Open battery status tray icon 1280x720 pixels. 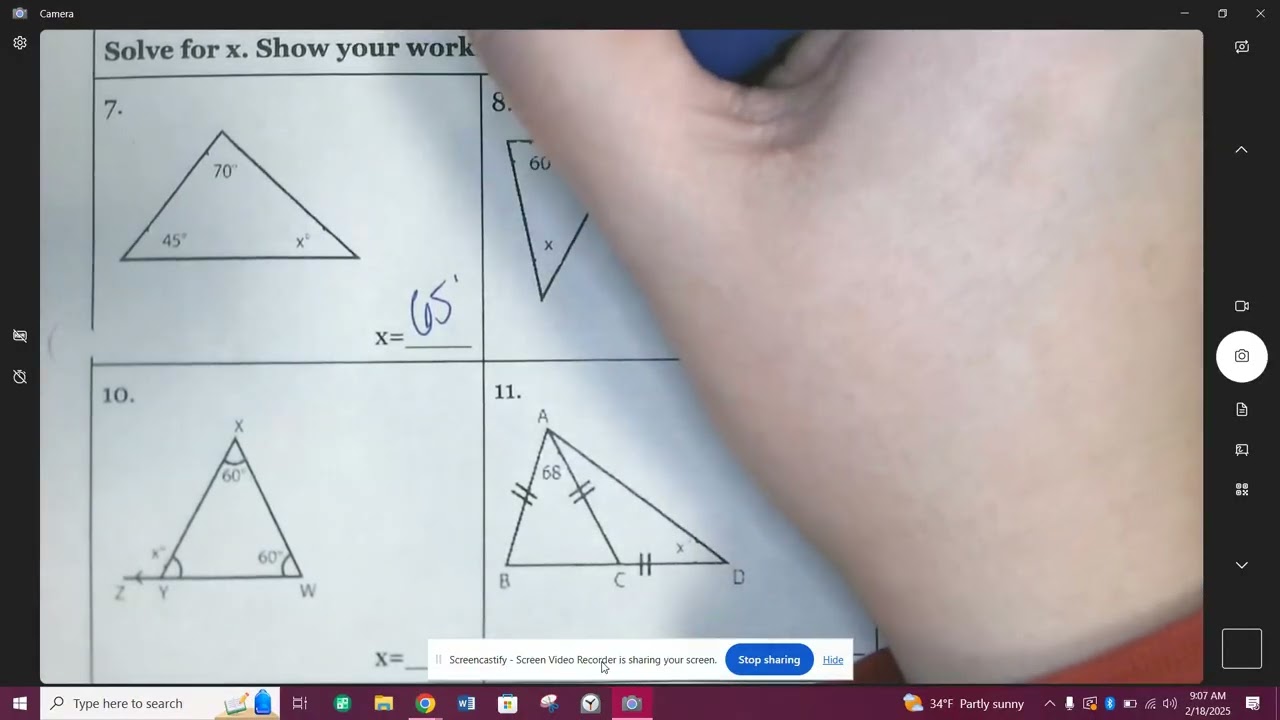click(1130, 704)
